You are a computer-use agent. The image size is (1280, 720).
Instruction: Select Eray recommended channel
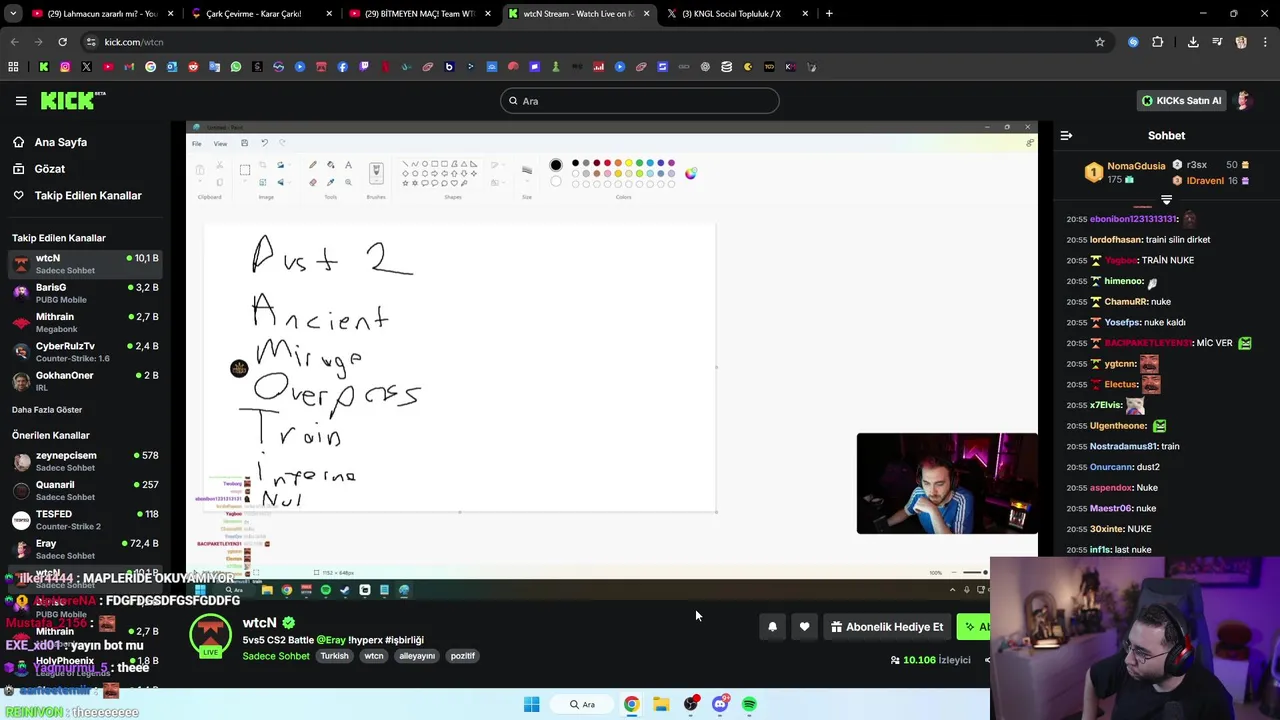[x=85, y=549]
